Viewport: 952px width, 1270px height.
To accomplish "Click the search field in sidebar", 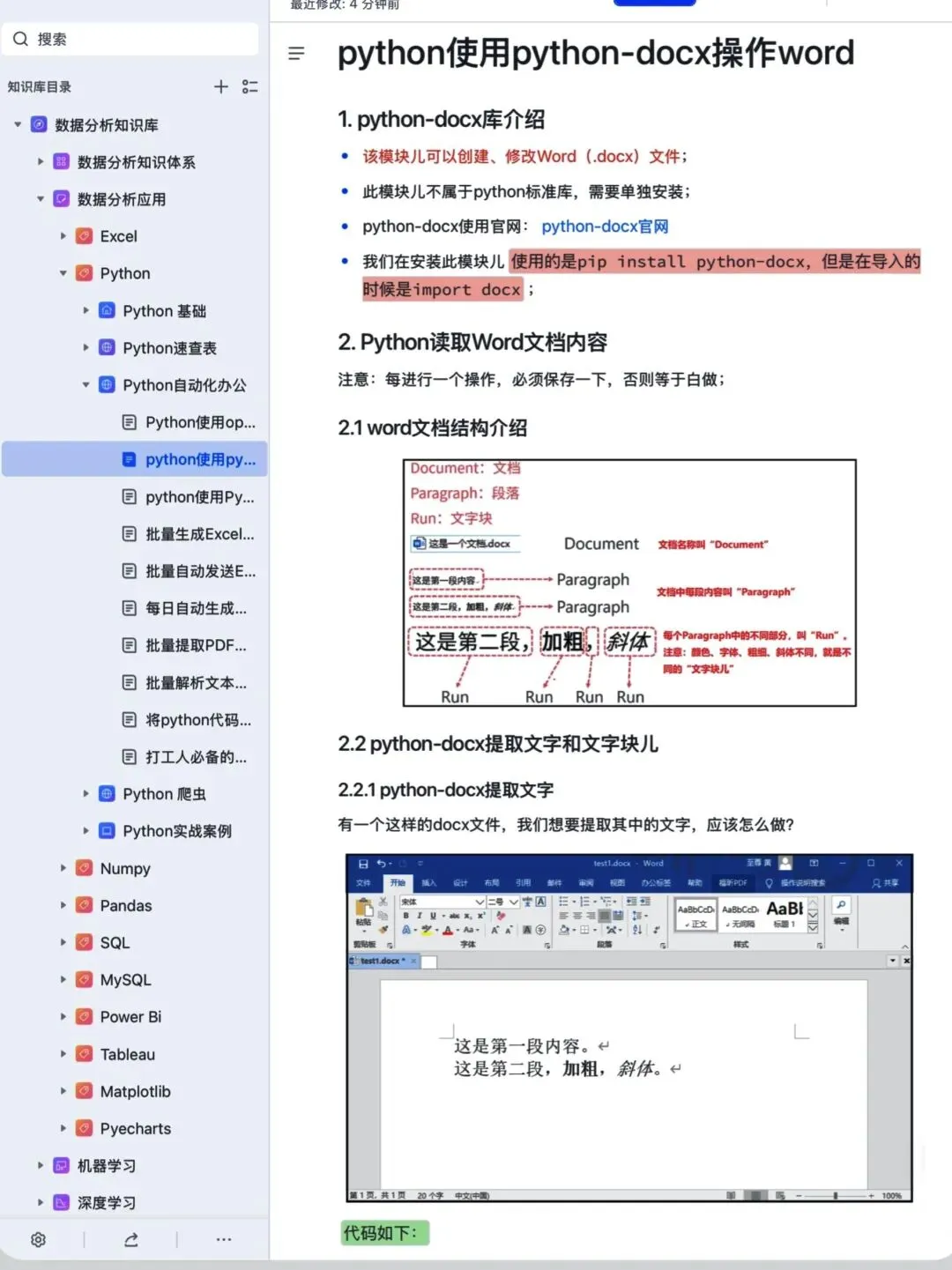I will click(130, 39).
